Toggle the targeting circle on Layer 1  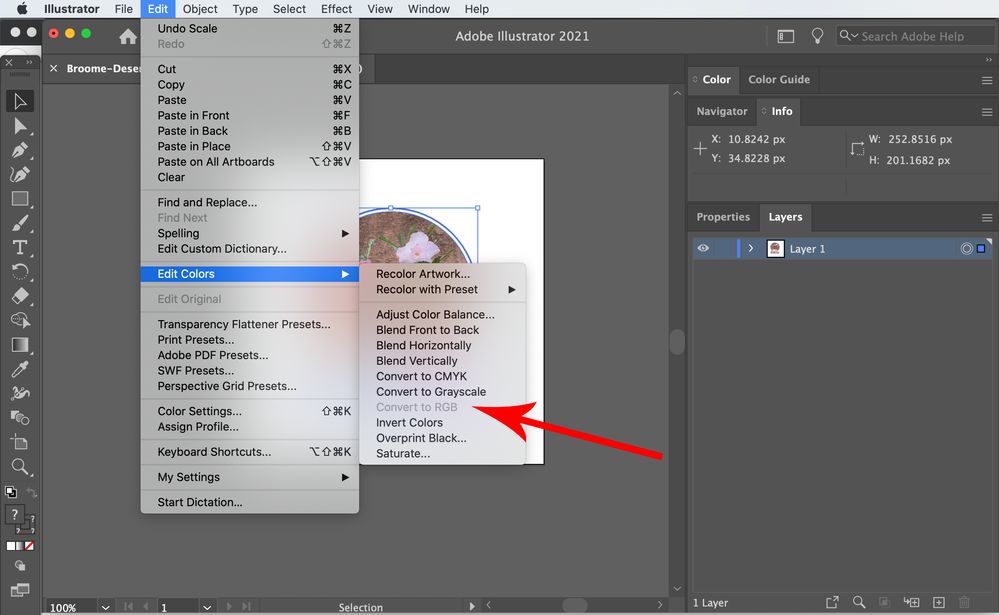click(x=966, y=248)
